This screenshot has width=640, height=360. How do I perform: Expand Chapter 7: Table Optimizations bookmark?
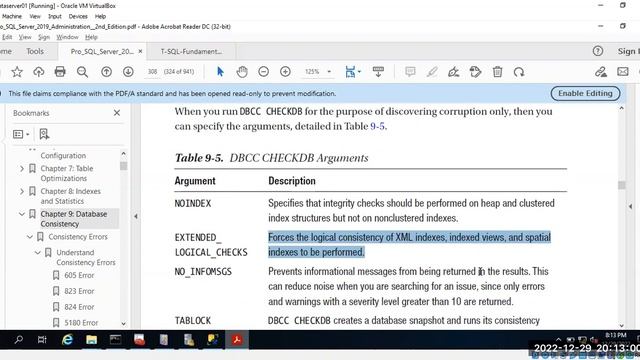tap(22, 168)
